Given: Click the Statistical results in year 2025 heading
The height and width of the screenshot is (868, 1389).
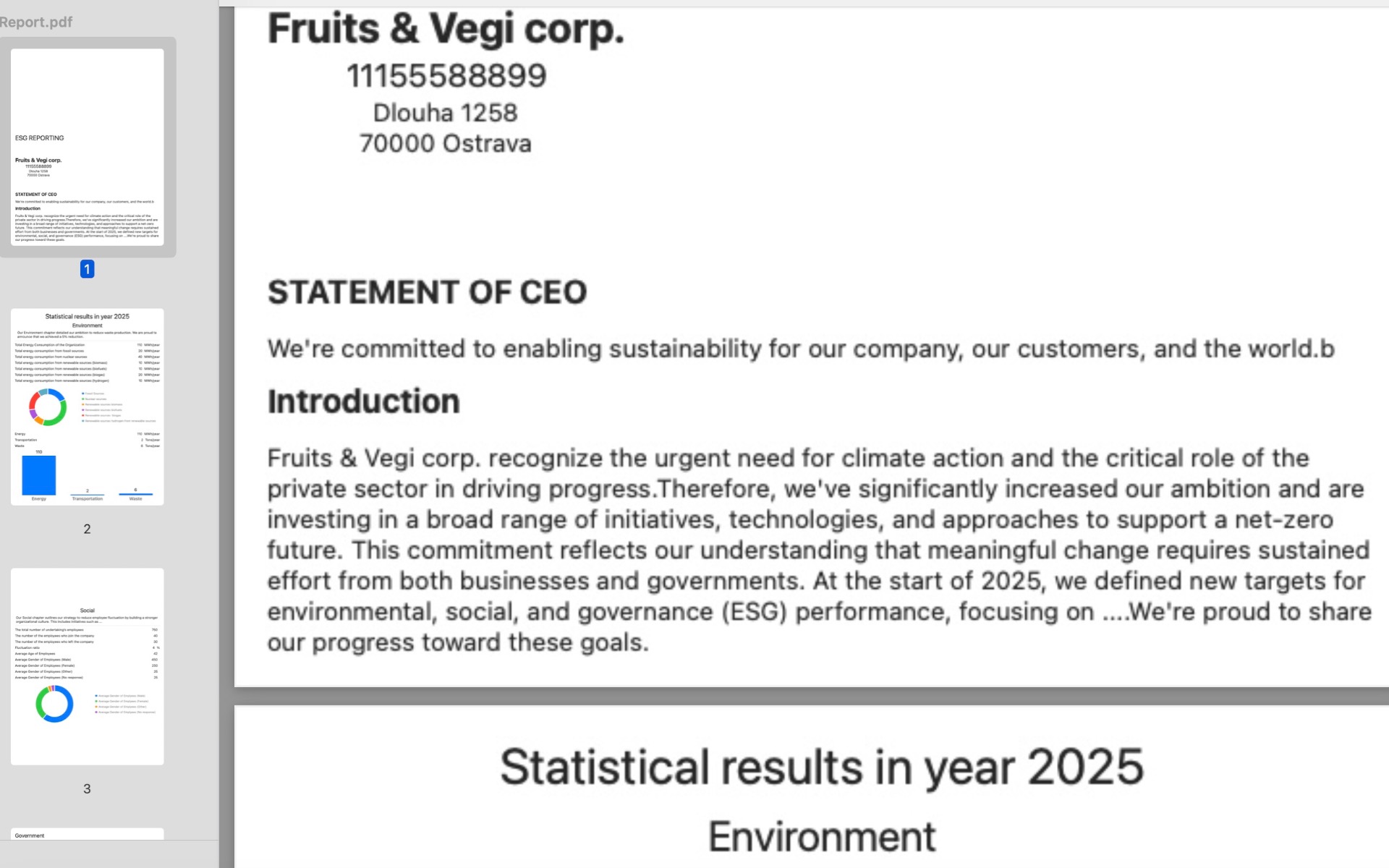Looking at the screenshot, I should tap(822, 767).
